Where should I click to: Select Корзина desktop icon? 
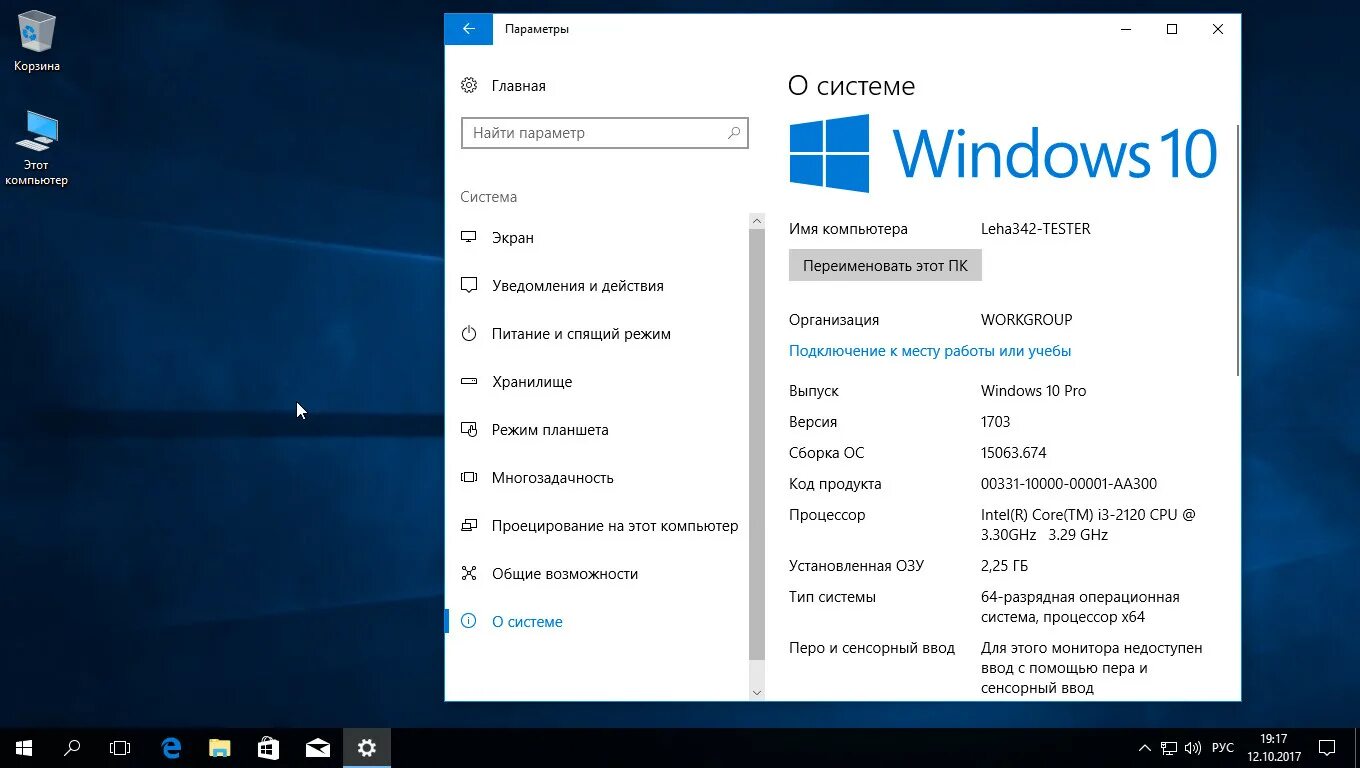click(37, 42)
